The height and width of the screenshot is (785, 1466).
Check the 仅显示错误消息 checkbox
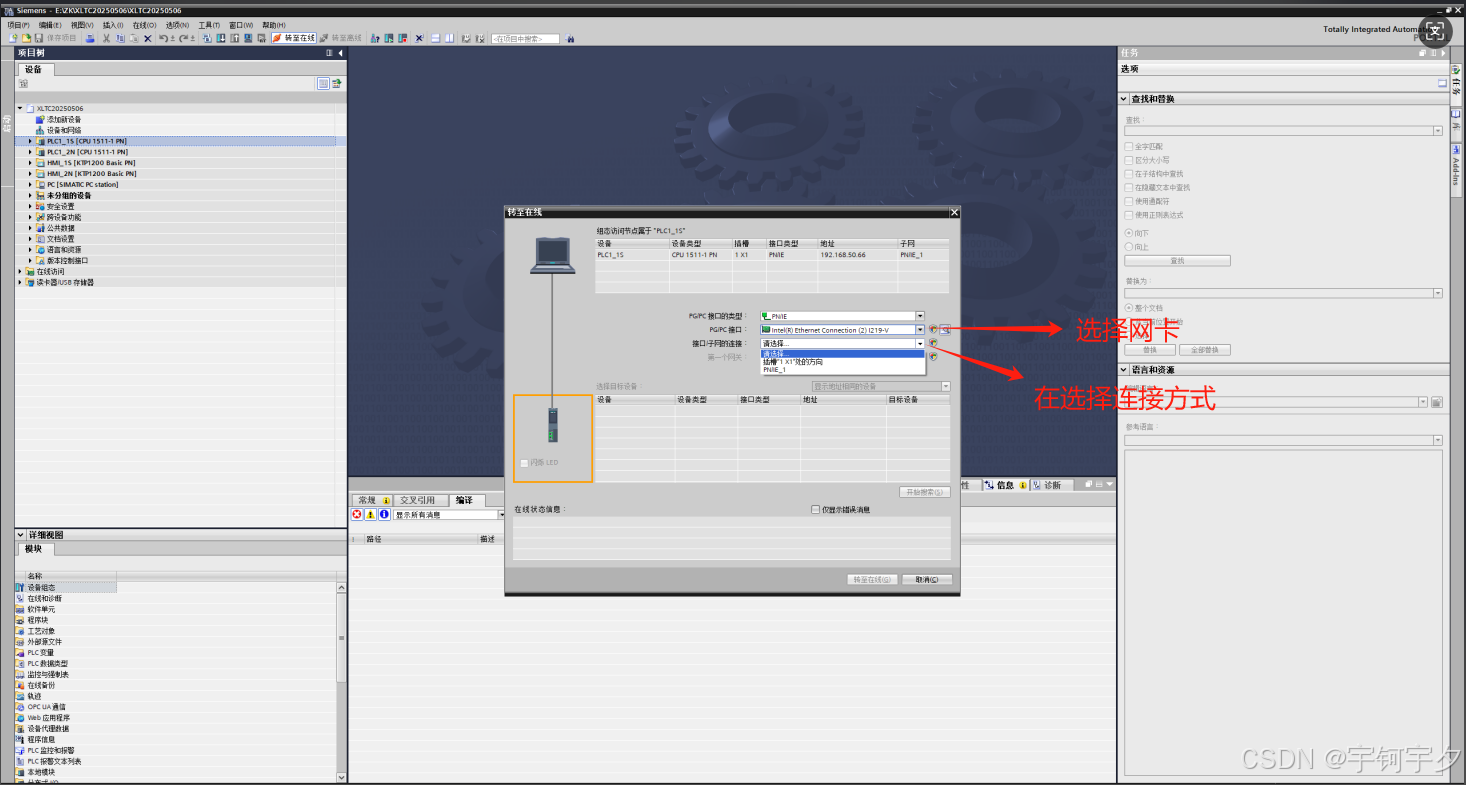pyautogui.click(x=816, y=509)
